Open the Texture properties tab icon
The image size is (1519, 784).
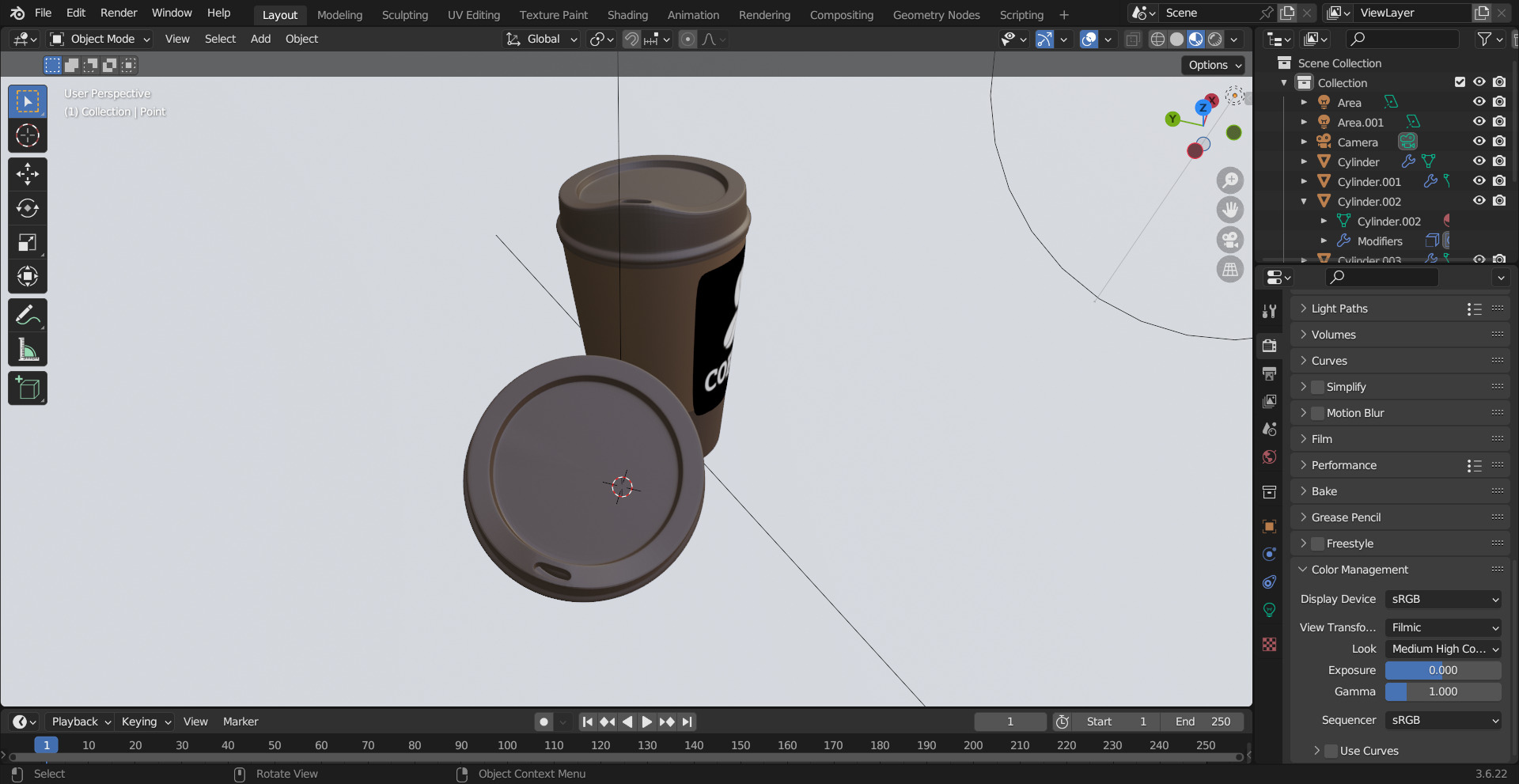pos(1270,645)
